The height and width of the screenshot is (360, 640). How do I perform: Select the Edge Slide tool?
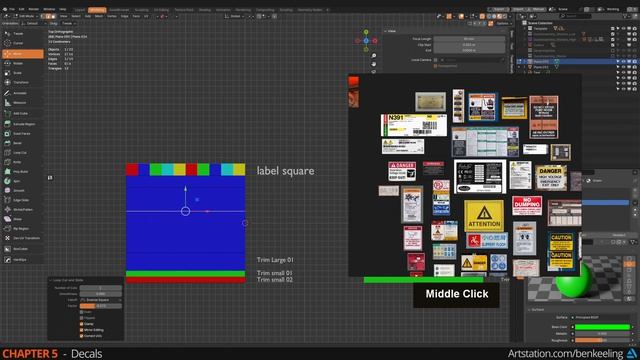(x=22, y=200)
